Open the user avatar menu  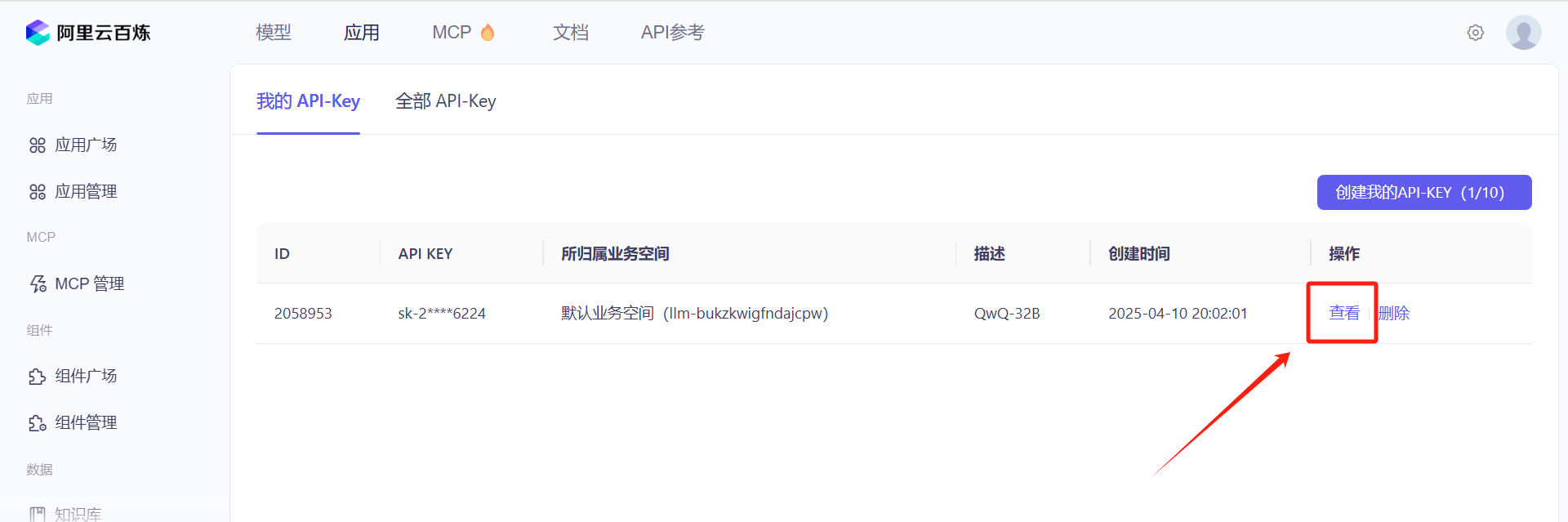(x=1523, y=33)
